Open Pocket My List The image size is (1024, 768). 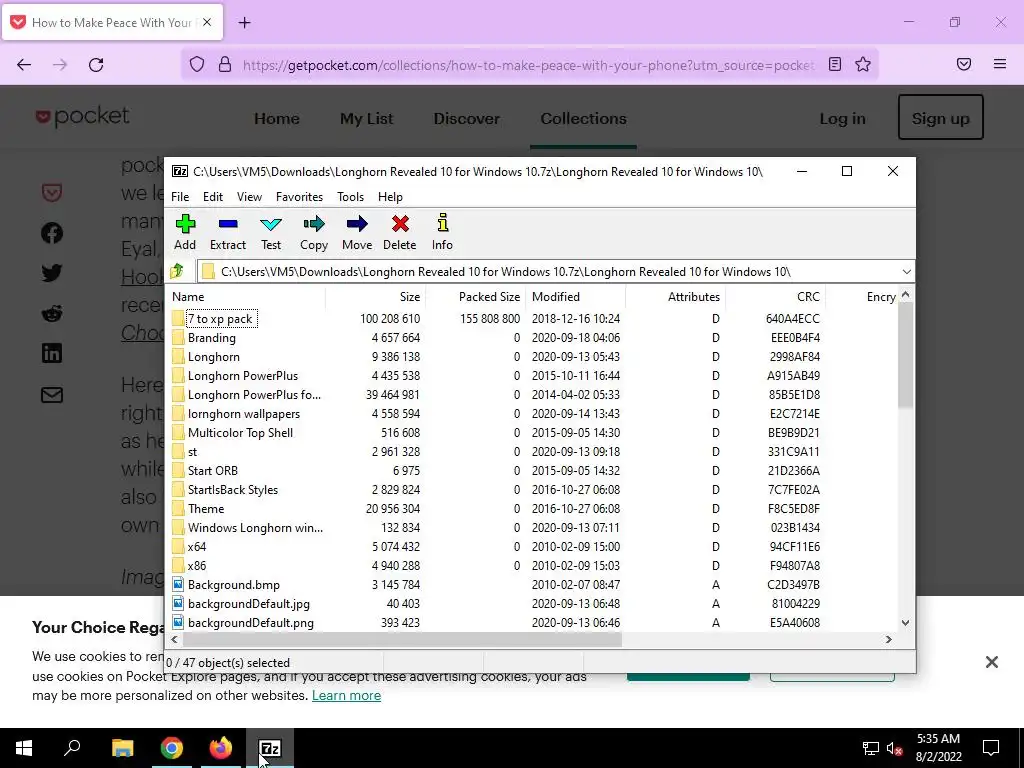click(x=366, y=119)
